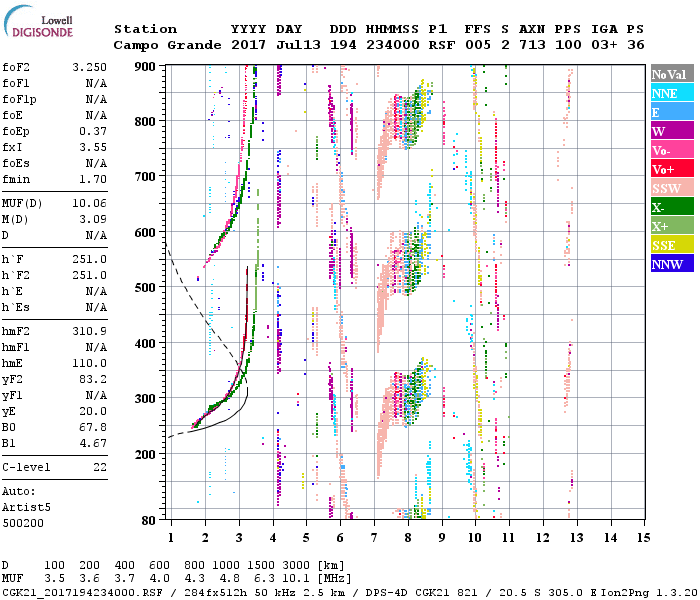Select the X- dark green legend swatch

click(672, 207)
